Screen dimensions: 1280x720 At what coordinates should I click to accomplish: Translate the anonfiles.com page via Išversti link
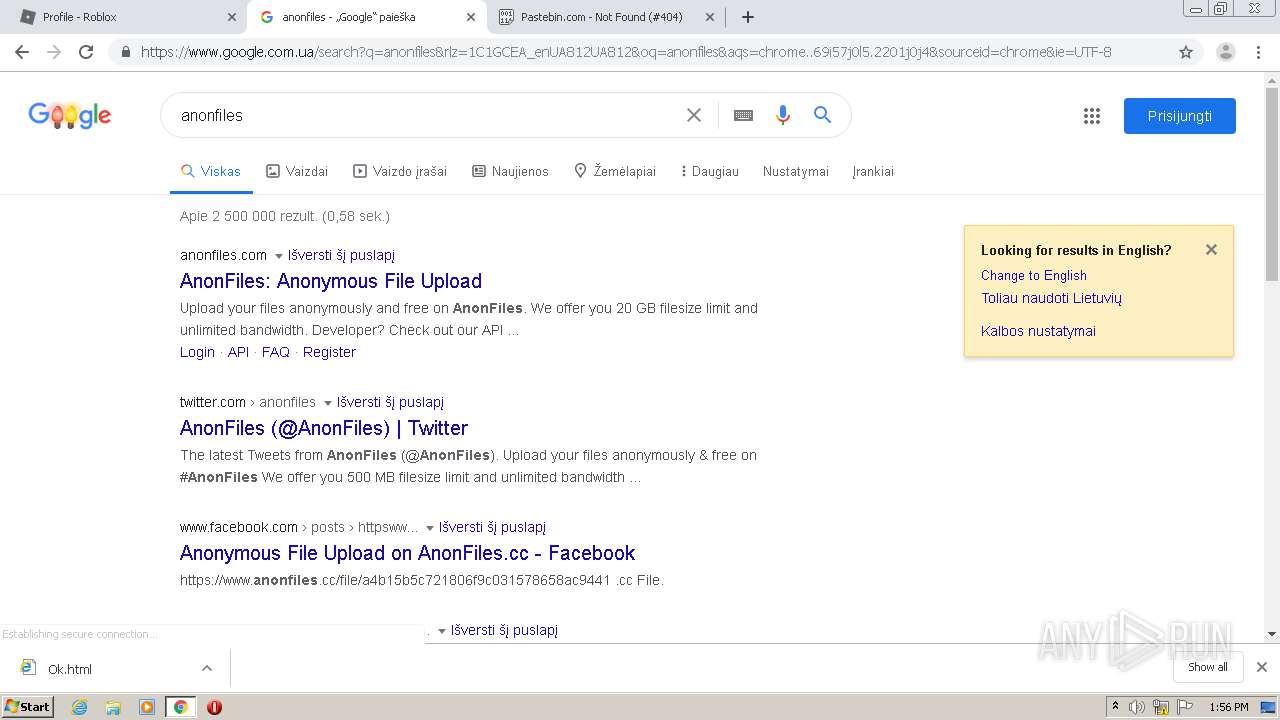(x=341, y=255)
